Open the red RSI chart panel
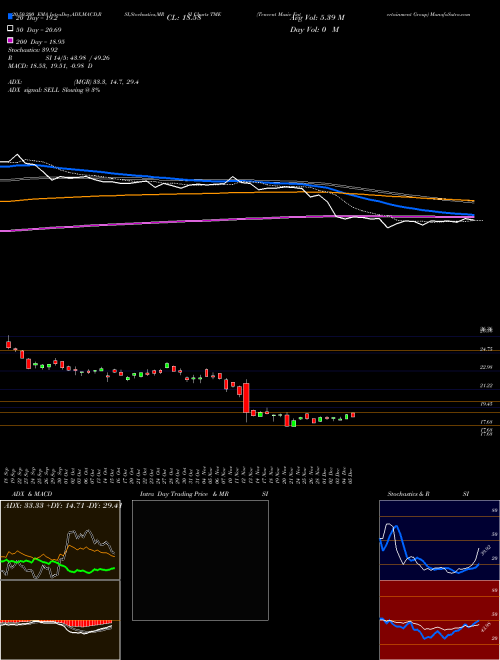Viewport: 500px width, 660px height. (x=439, y=620)
